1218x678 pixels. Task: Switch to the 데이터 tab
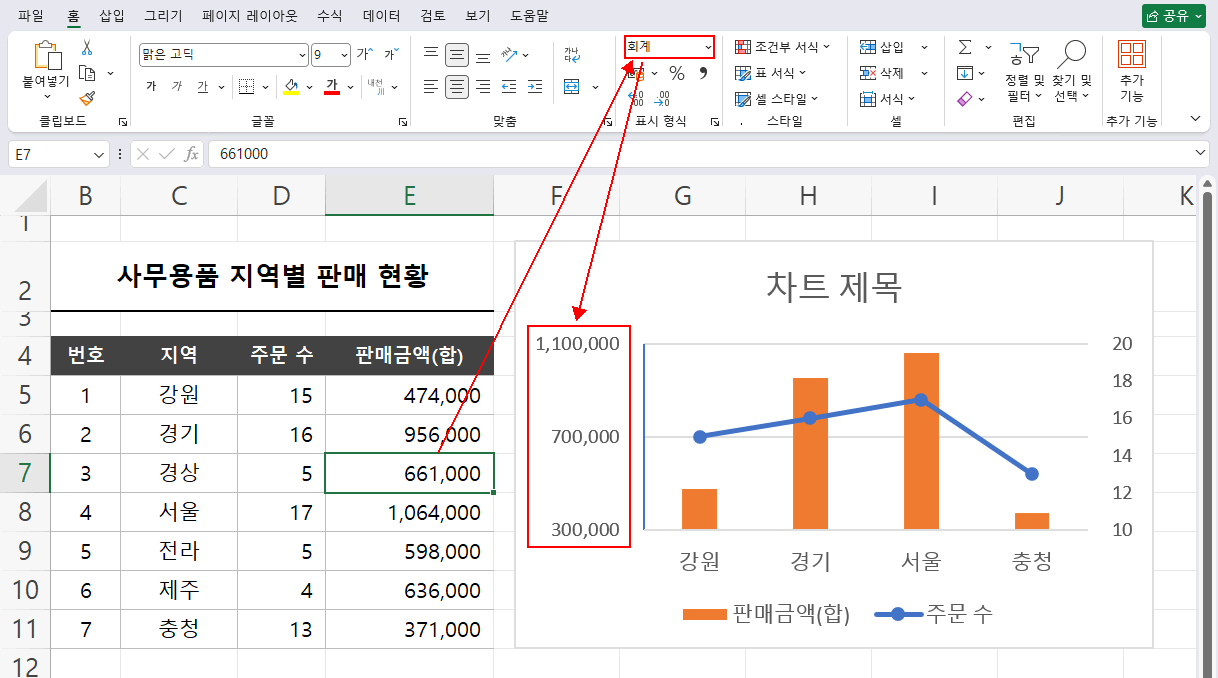pos(381,16)
